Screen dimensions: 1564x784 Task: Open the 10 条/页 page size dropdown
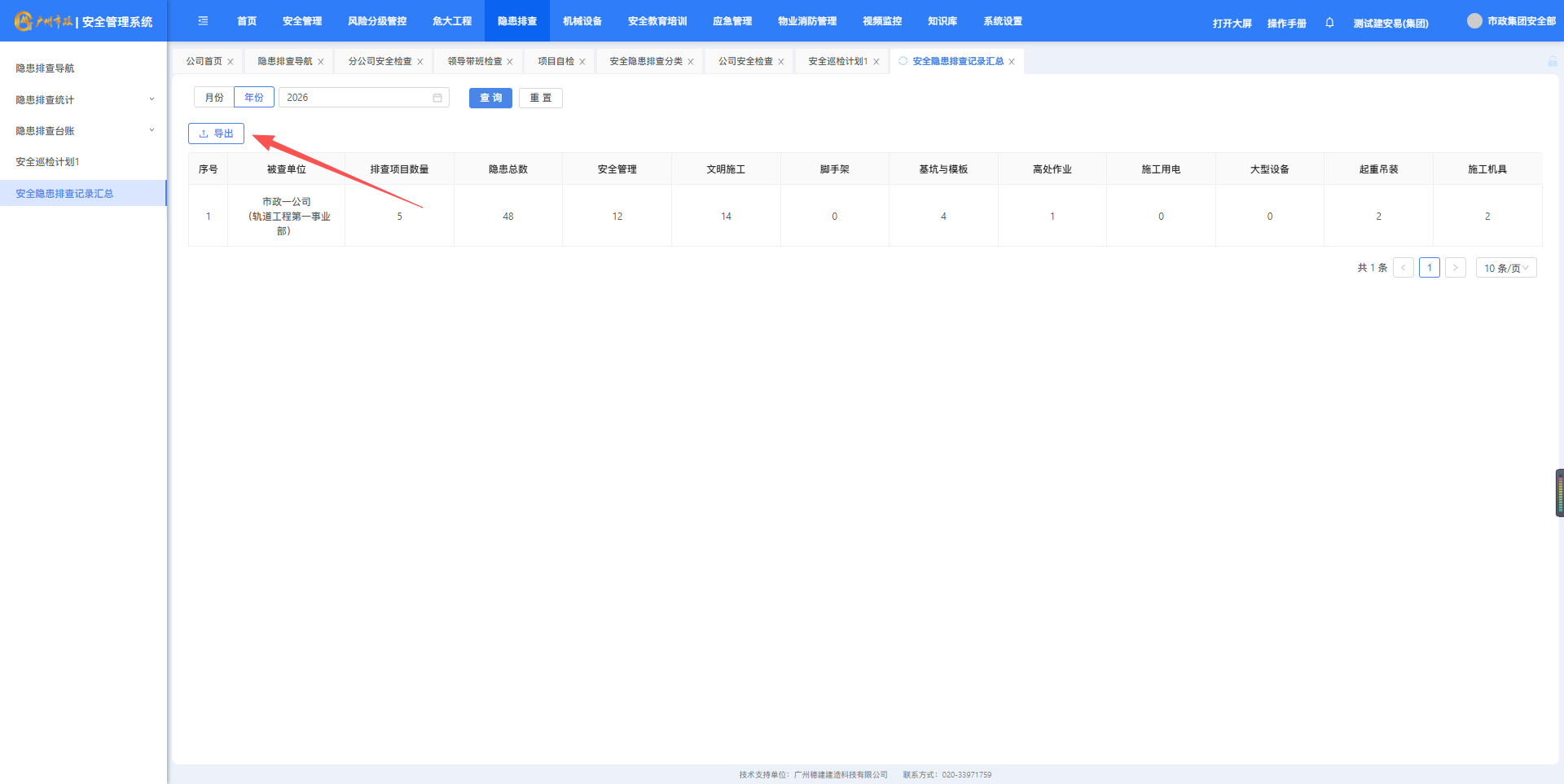coord(1505,268)
